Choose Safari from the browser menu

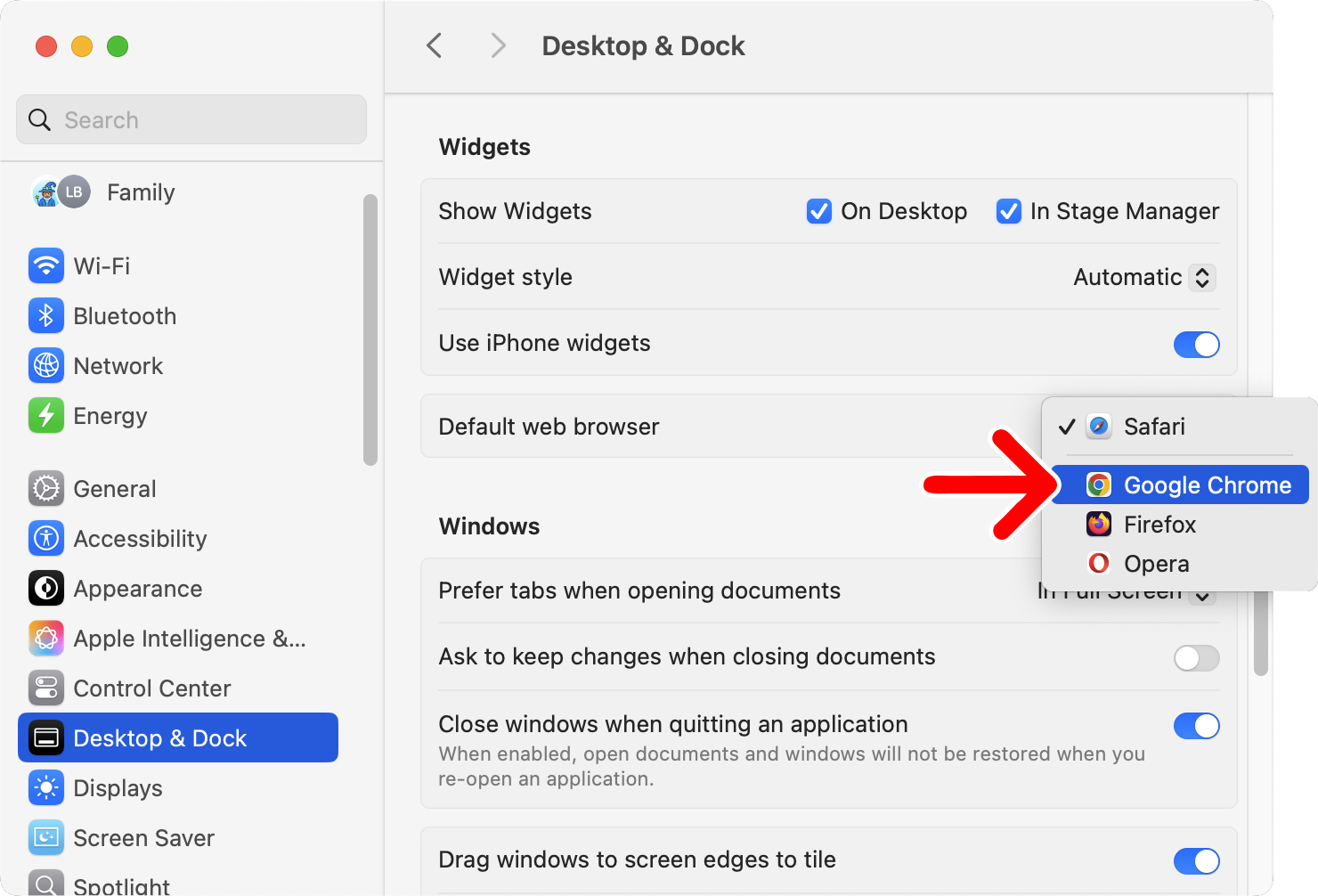1154,427
